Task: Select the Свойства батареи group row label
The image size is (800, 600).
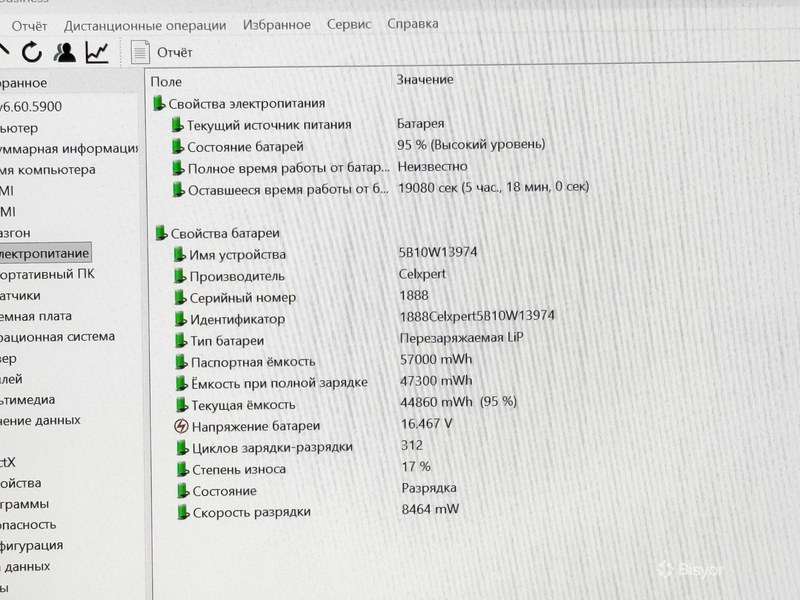Action: (225, 233)
